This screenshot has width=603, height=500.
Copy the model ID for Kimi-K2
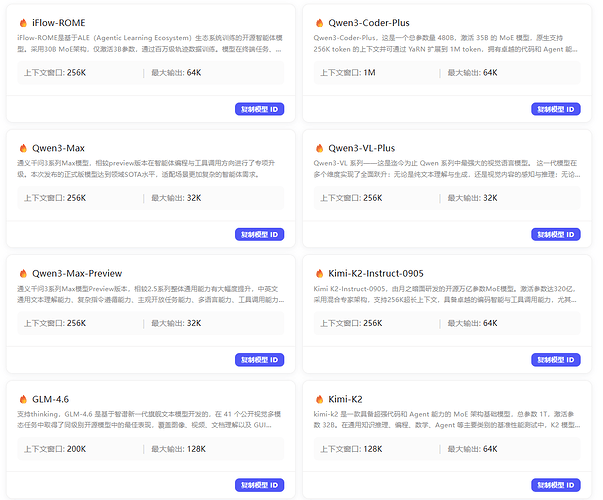click(x=556, y=484)
